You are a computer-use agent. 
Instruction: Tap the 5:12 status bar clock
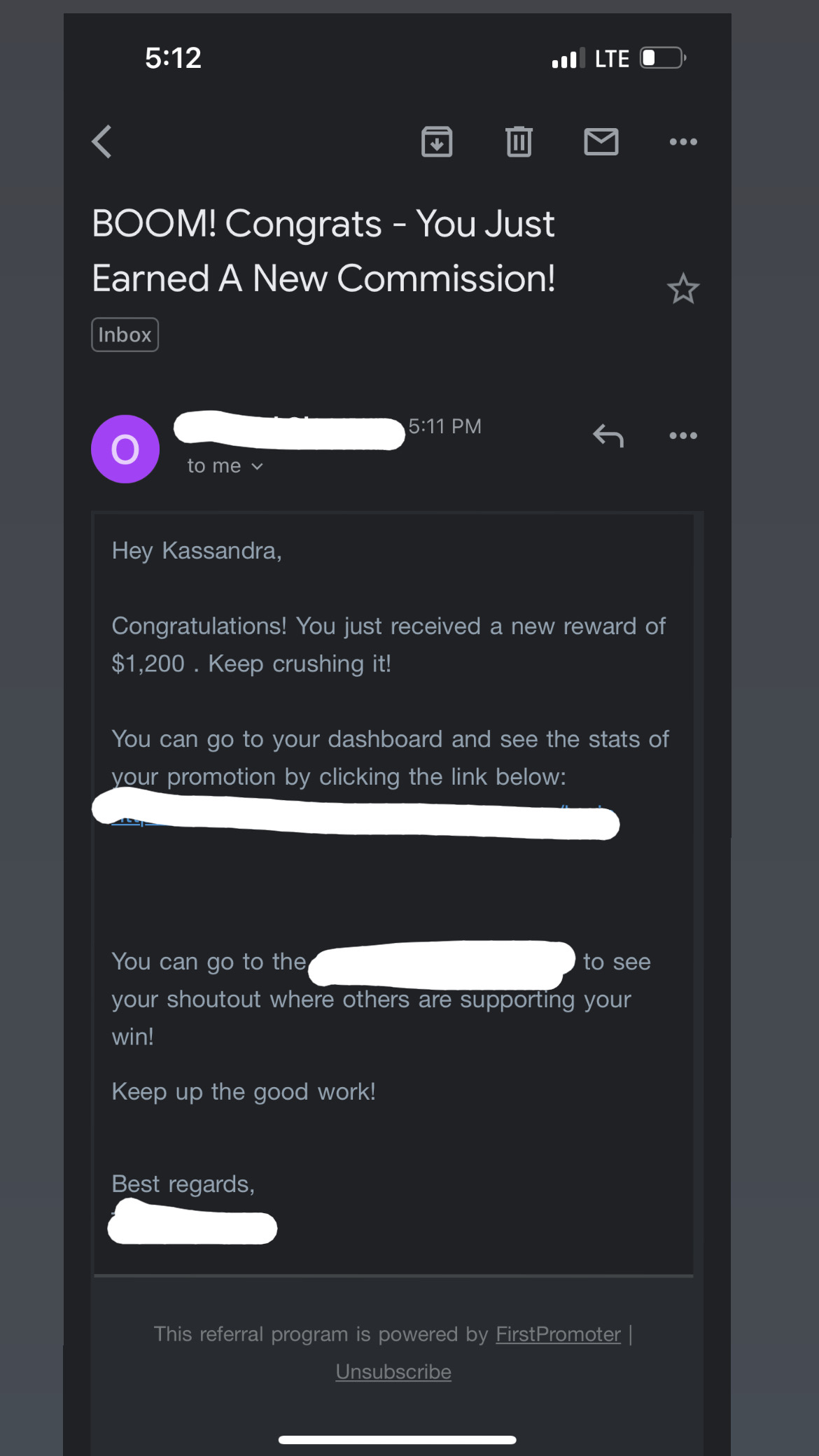click(173, 58)
